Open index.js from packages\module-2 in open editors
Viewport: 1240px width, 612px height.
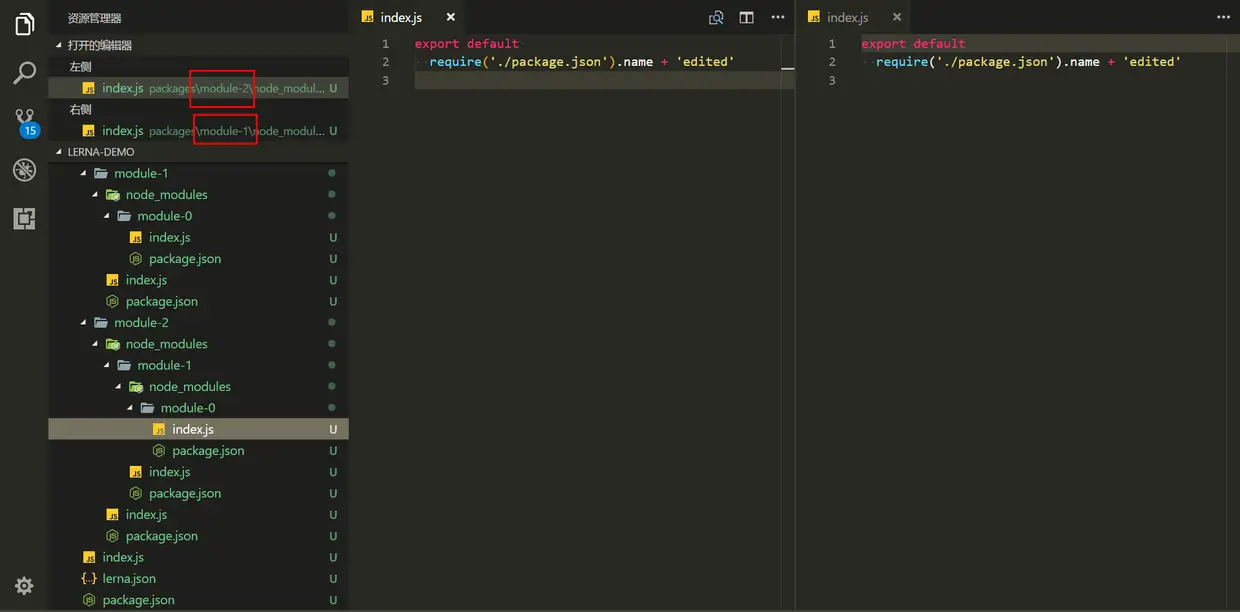tap(198, 88)
